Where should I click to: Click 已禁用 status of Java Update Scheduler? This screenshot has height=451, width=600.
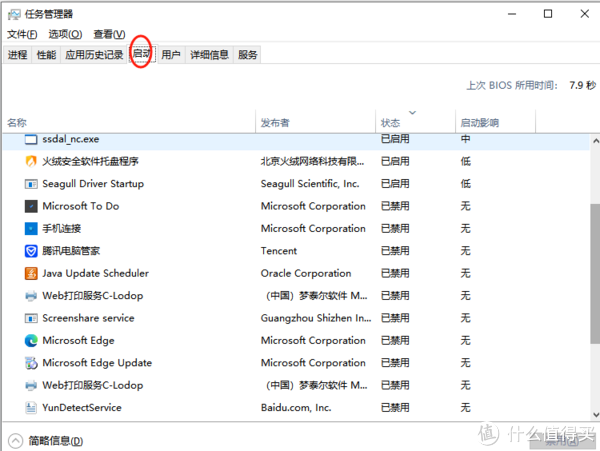click(x=395, y=274)
